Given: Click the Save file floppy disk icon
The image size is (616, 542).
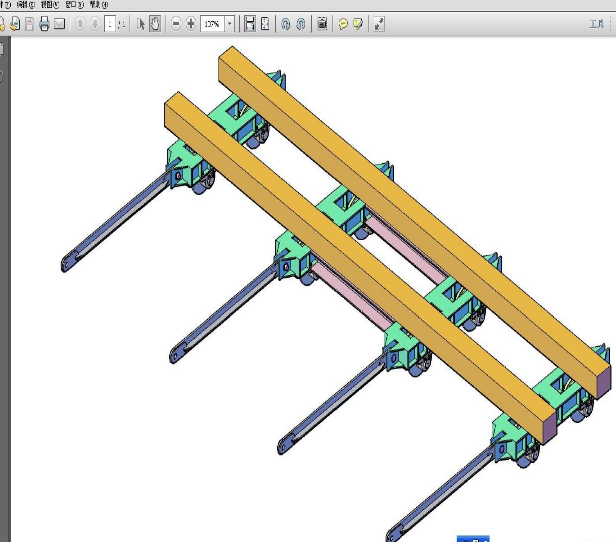Looking at the screenshot, I should [x=29, y=24].
